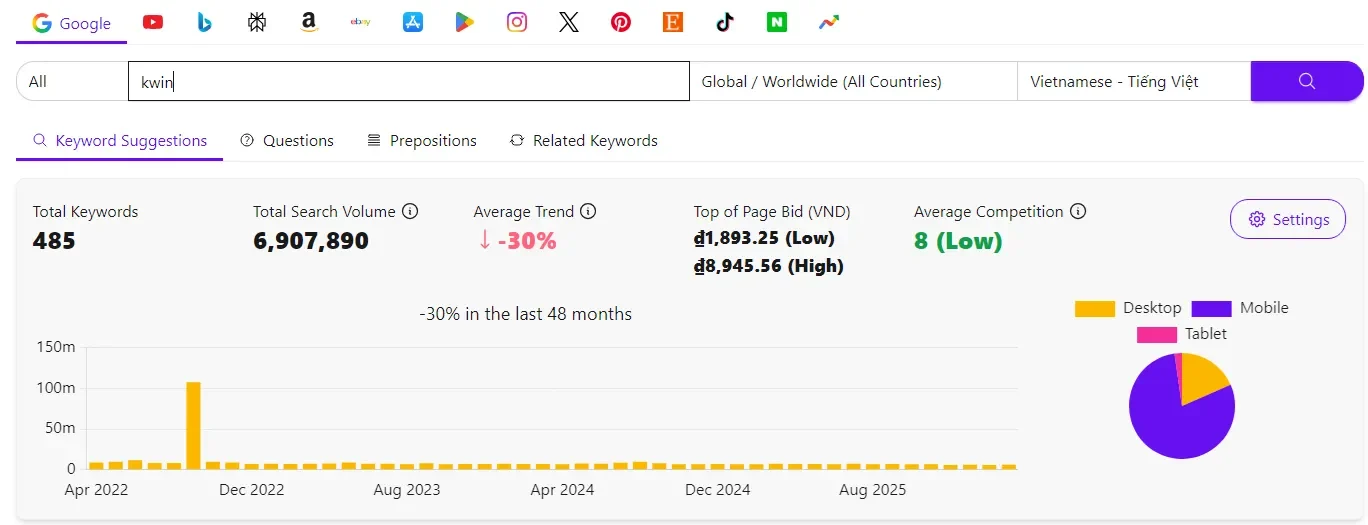The image size is (1368, 525).
Task: Click the TikTok platform icon
Action: [x=725, y=22]
